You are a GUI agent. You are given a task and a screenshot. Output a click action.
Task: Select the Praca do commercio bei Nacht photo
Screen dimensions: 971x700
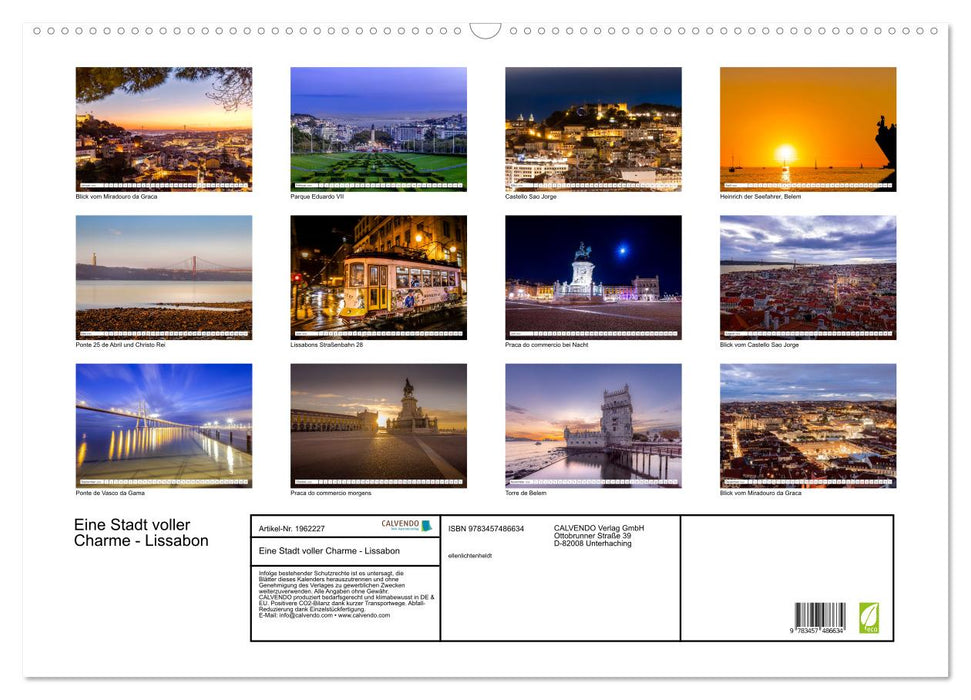pos(593,275)
